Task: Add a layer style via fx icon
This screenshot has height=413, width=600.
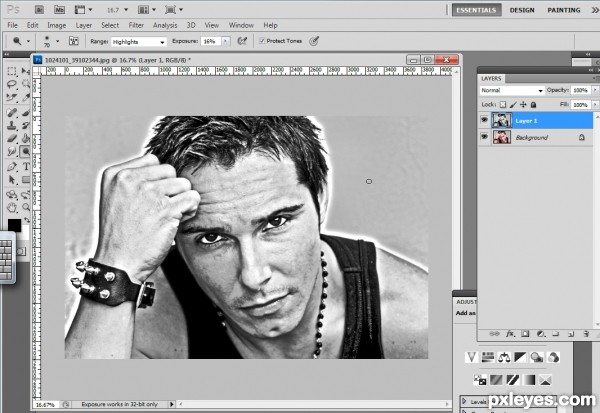Action: coord(510,334)
